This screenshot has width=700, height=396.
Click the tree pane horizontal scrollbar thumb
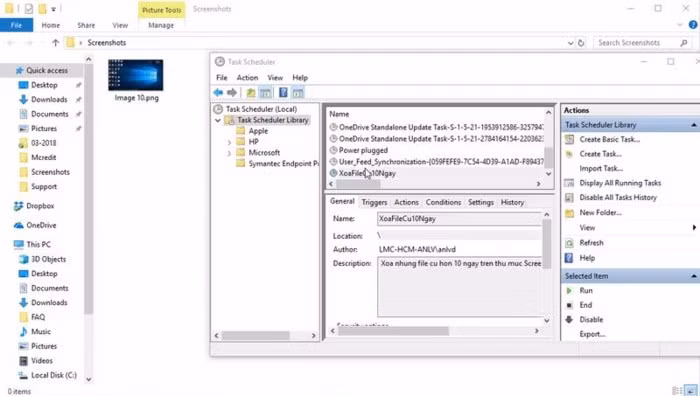click(x=255, y=335)
